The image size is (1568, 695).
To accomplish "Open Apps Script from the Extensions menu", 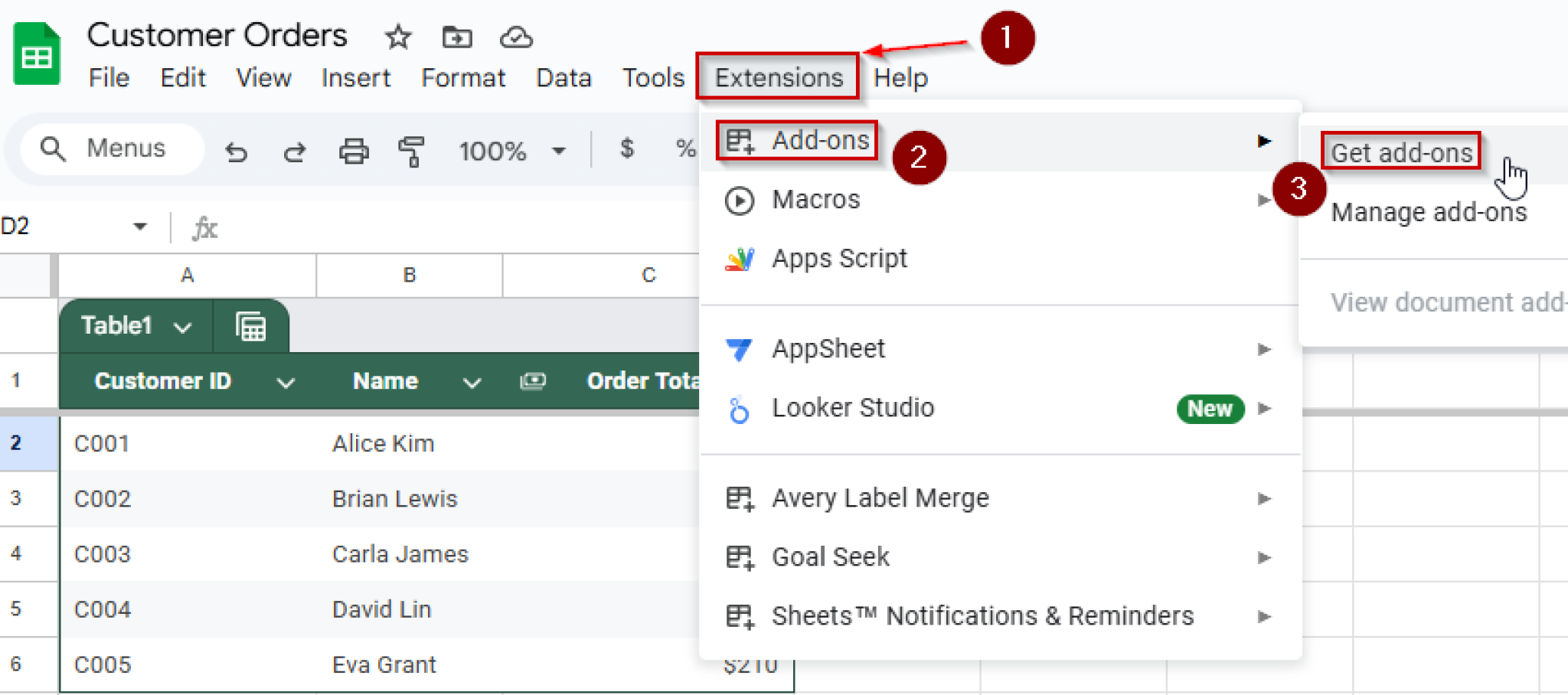I will [839, 258].
